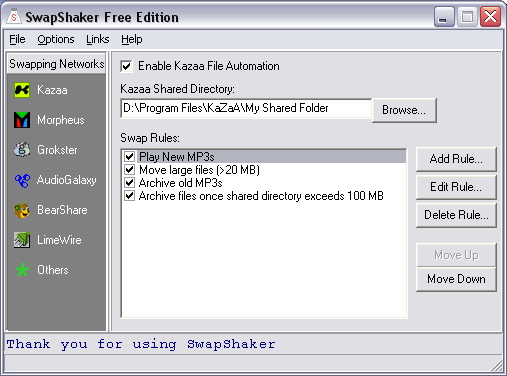Viewport: 507px width, 376px height.
Task: Click Delete Rule... button
Action: (x=456, y=215)
